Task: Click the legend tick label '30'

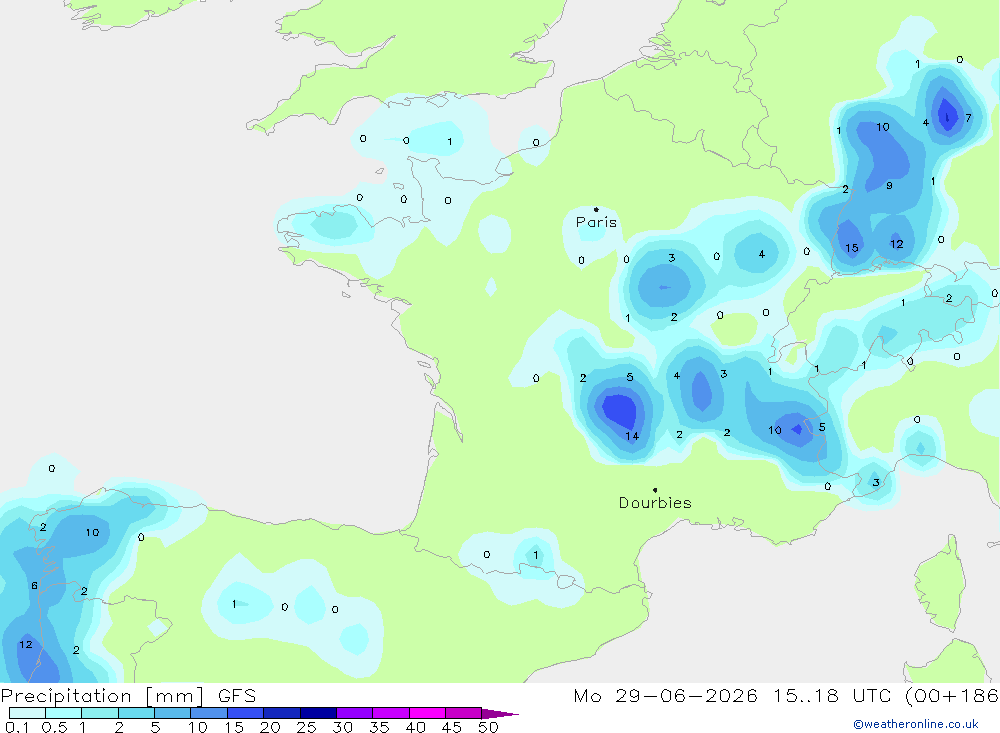Action: point(342,727)
